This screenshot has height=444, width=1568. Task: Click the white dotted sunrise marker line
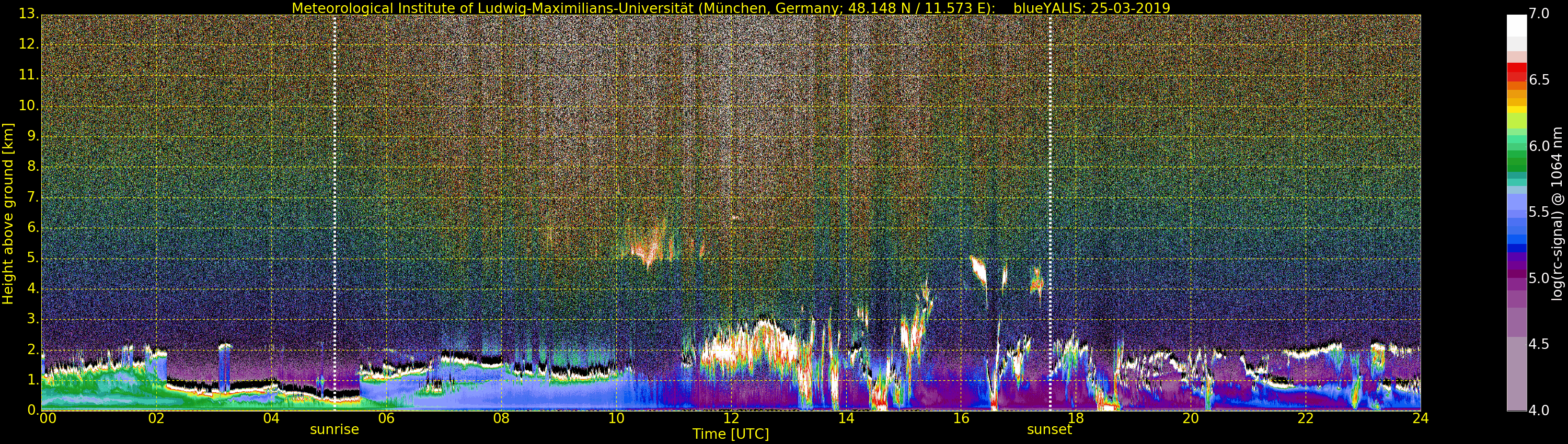335,213
